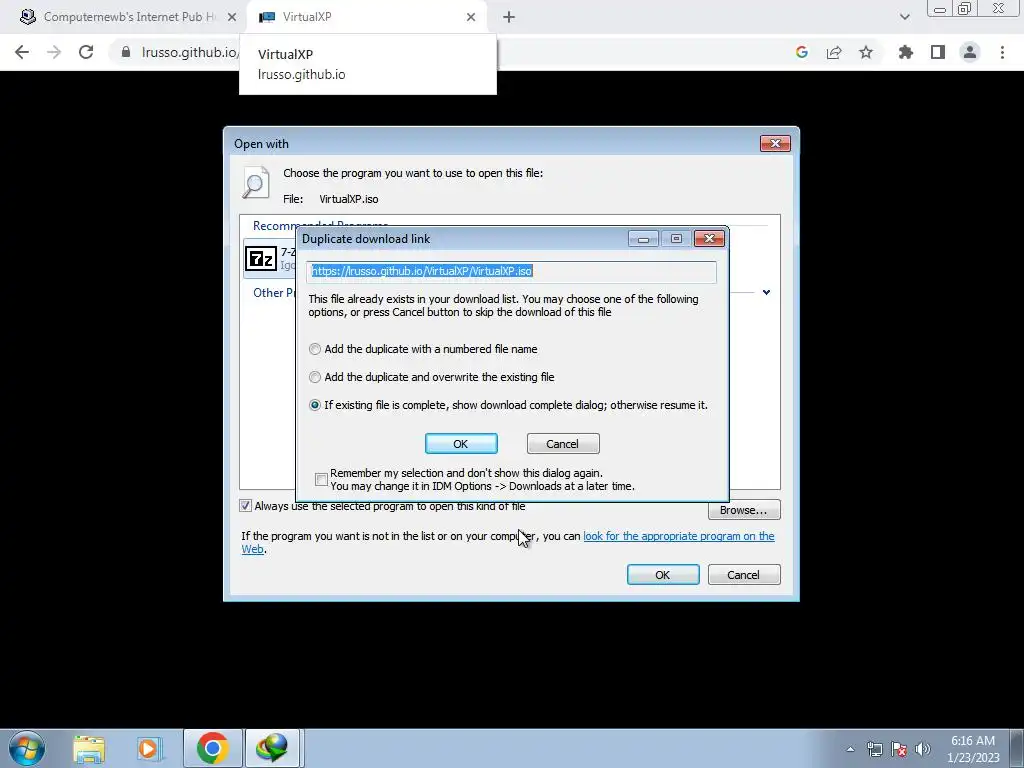This screenshot has height=768, width=1024.
Task: Click the Chrome address bar URL
Action: (190, 52)
